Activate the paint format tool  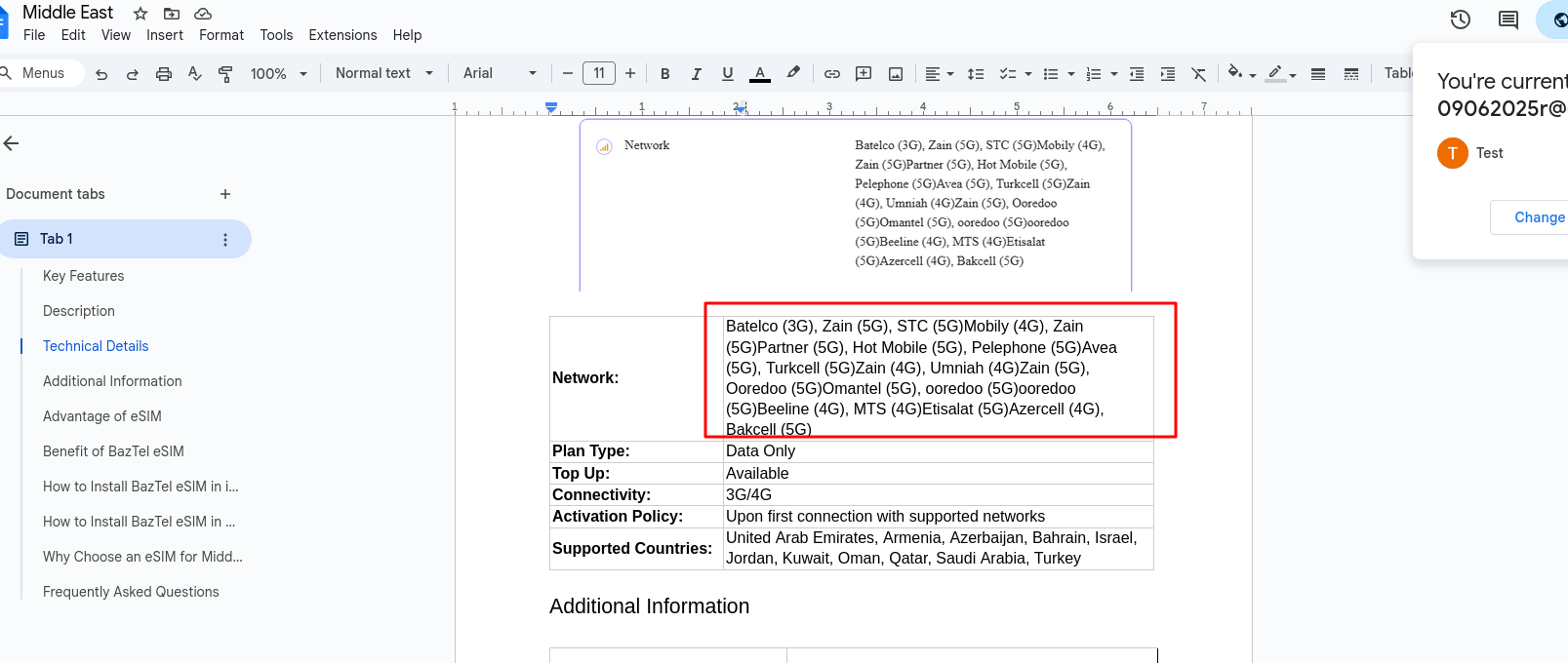(225, 74)
